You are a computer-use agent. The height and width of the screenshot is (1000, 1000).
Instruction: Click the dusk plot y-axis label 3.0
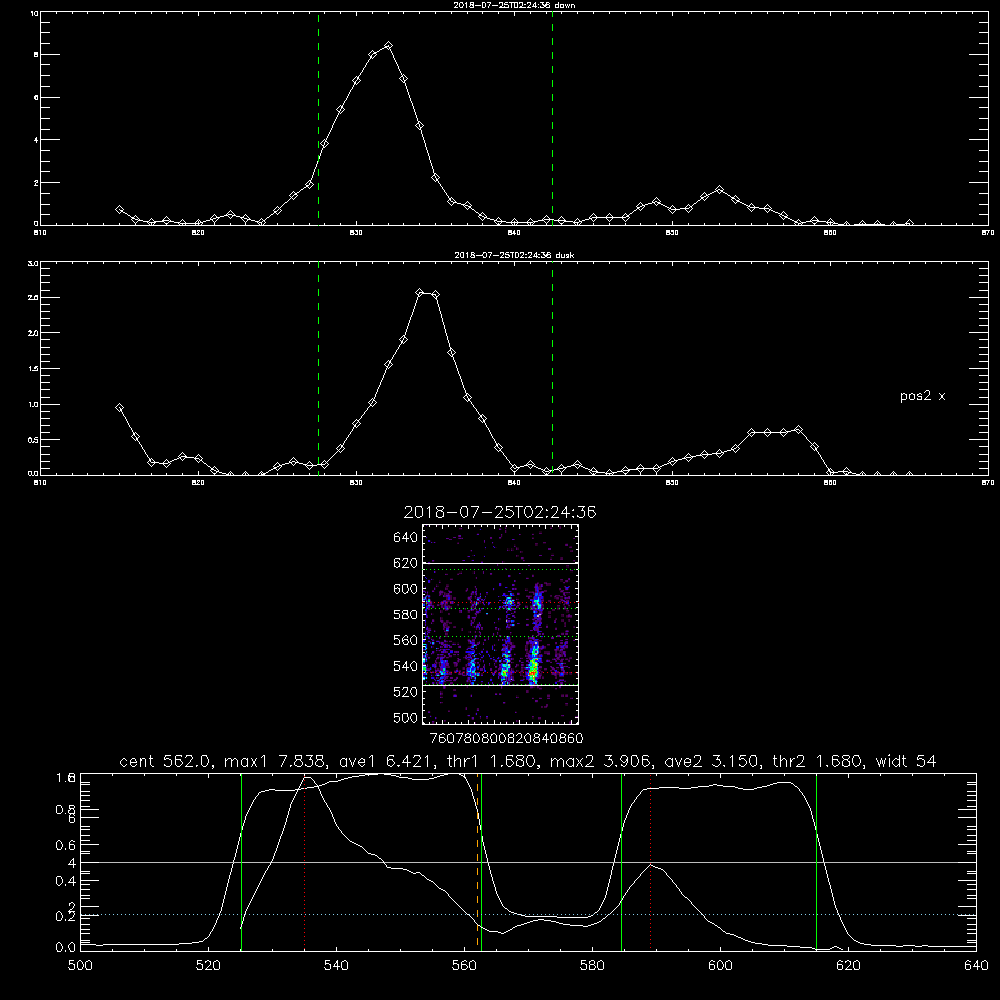tap(33, 263)
